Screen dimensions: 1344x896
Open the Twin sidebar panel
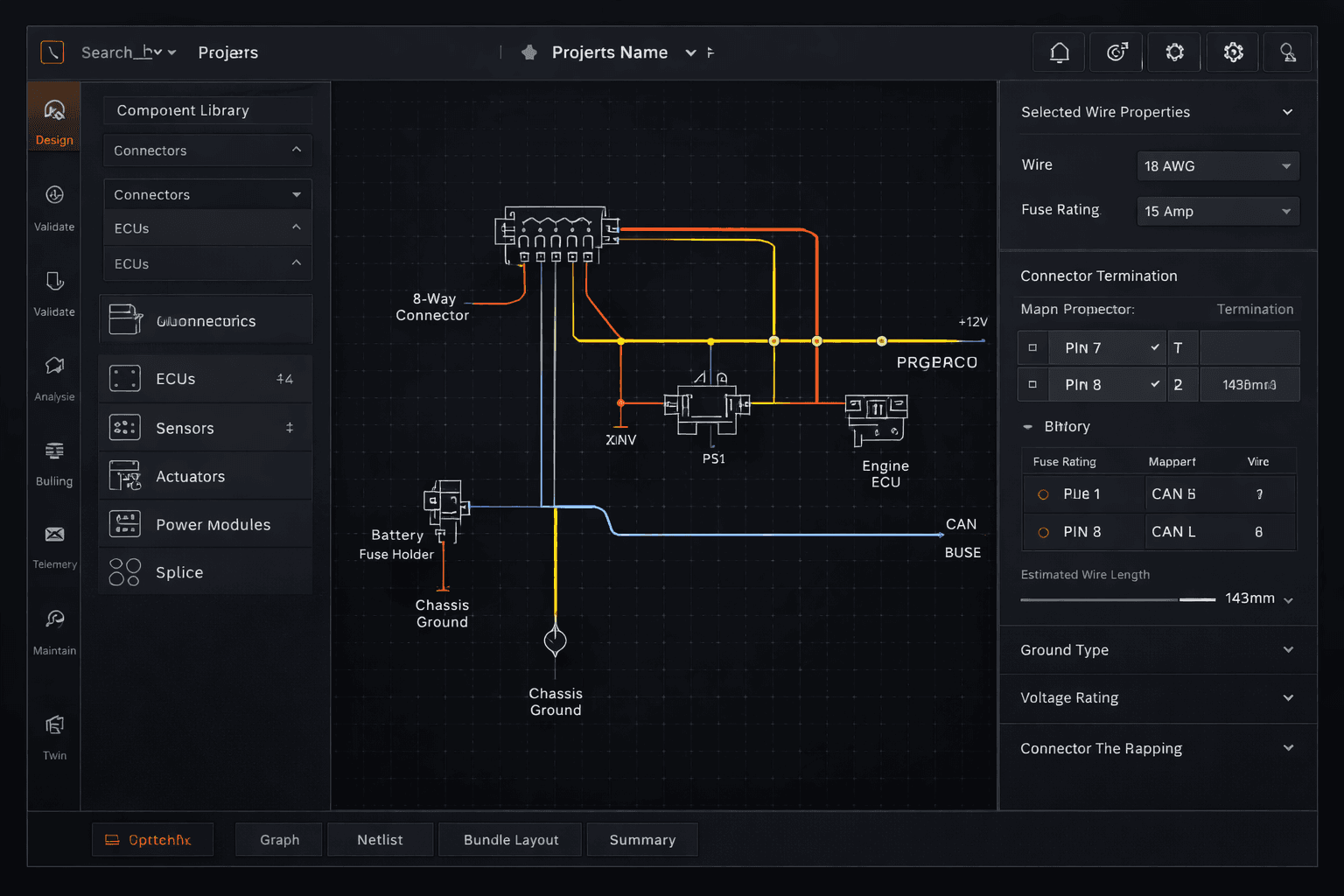pos(53,733)
